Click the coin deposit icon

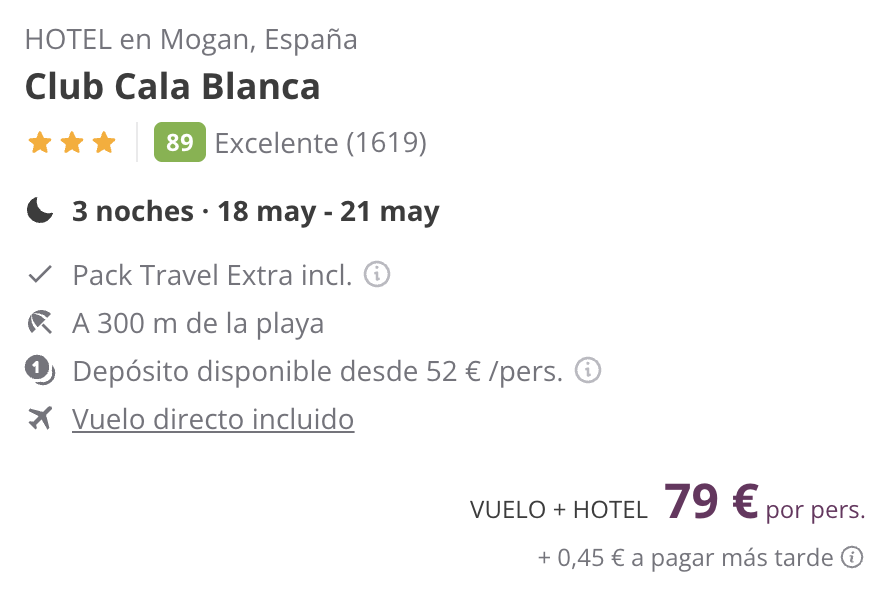coord(40,371)
